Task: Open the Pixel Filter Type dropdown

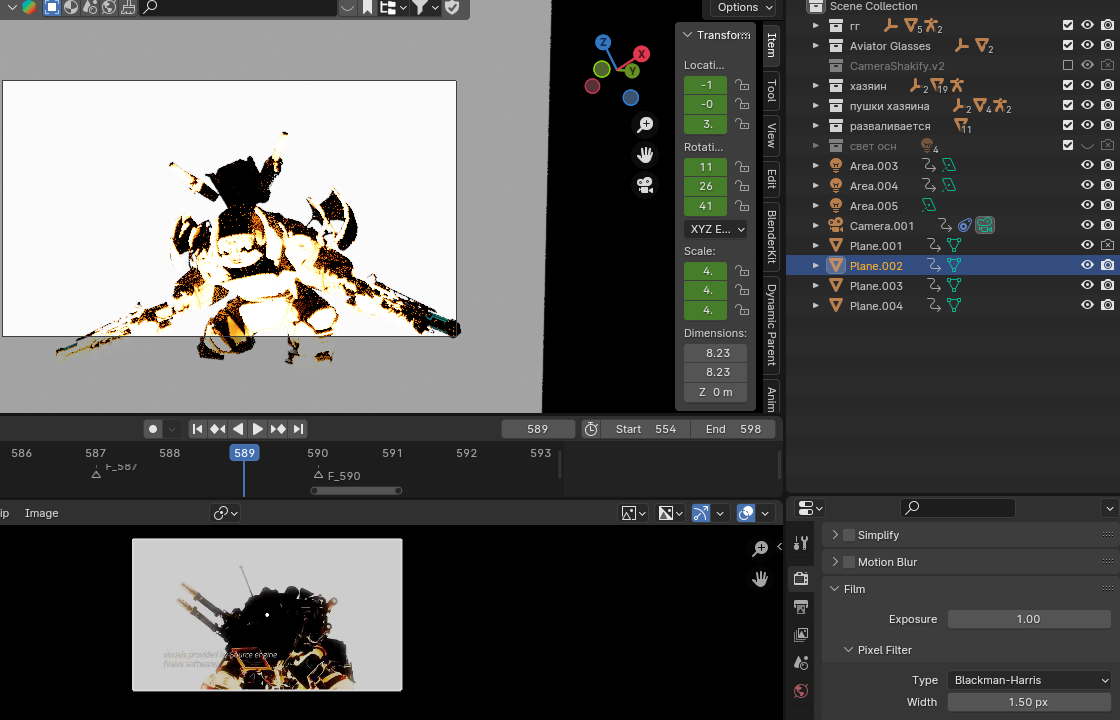Action: [x=1030, y=680]
